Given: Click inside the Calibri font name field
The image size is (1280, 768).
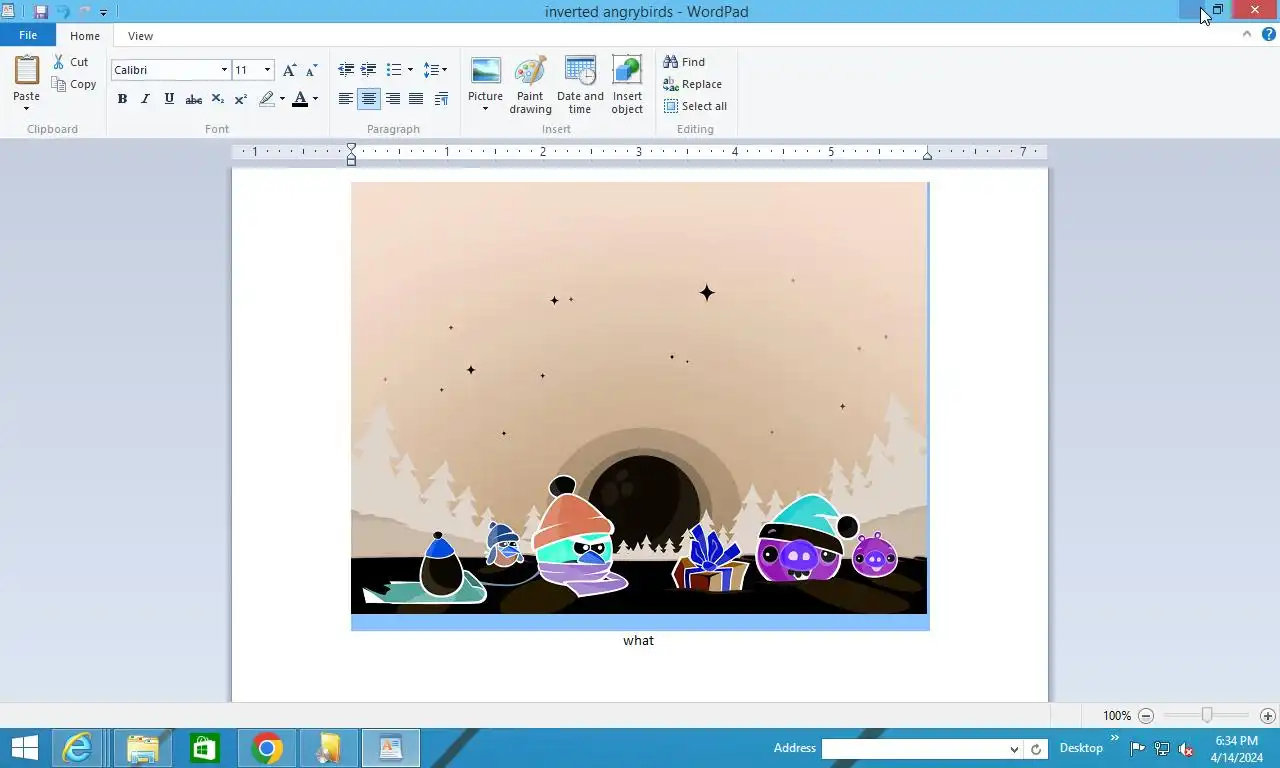Looking at the screenshot, I should pos(164,70).
